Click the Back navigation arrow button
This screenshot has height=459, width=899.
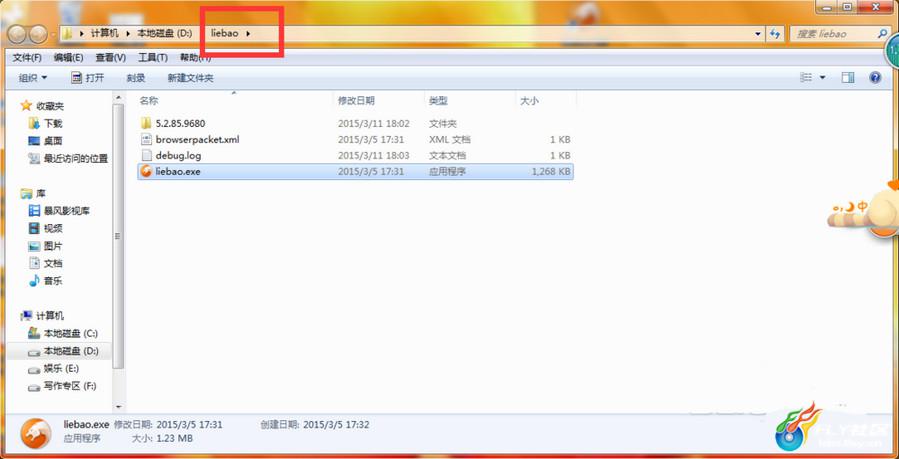(x=18, y=34)
